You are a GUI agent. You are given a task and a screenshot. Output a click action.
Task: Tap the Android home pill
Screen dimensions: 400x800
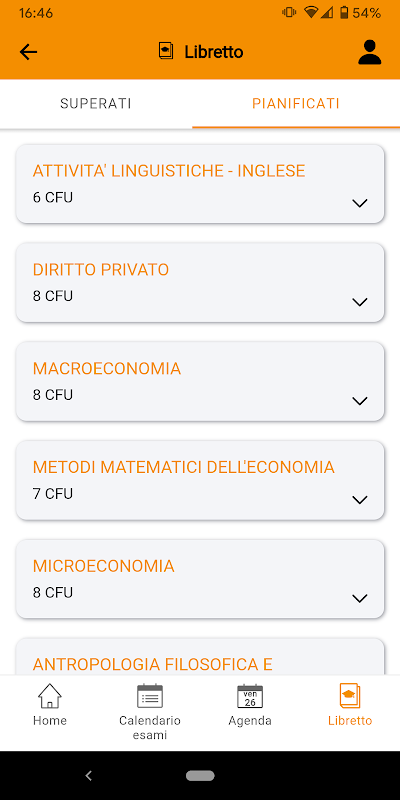coord(200,776)
